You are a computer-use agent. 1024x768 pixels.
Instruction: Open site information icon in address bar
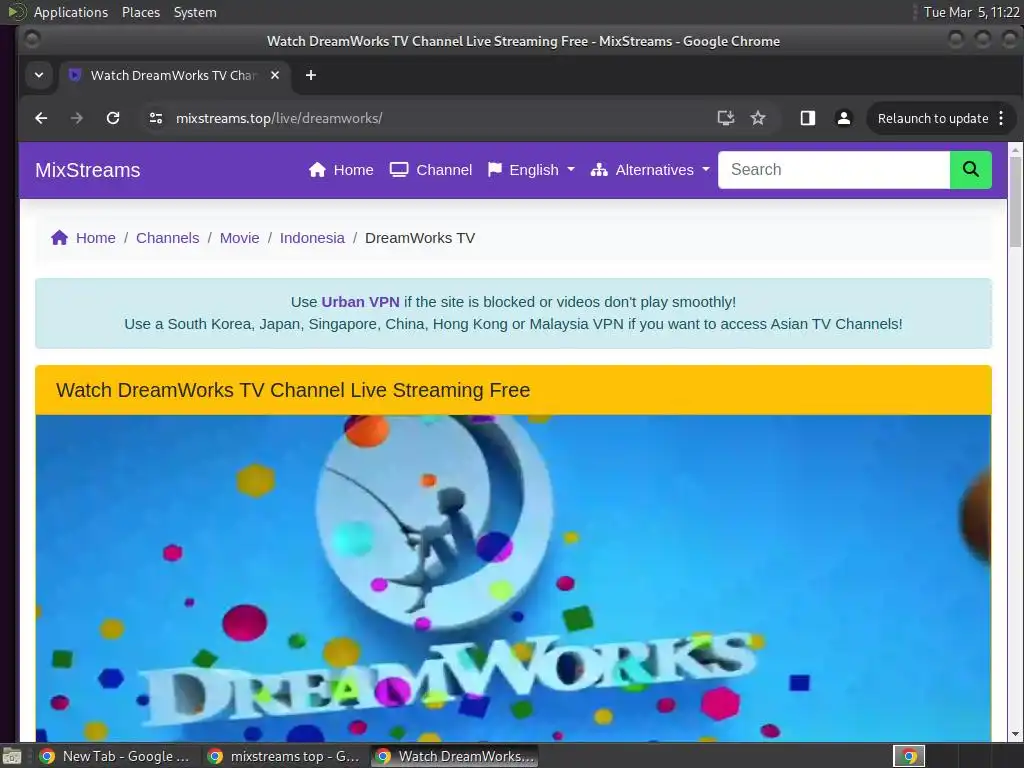pos(155,118)
